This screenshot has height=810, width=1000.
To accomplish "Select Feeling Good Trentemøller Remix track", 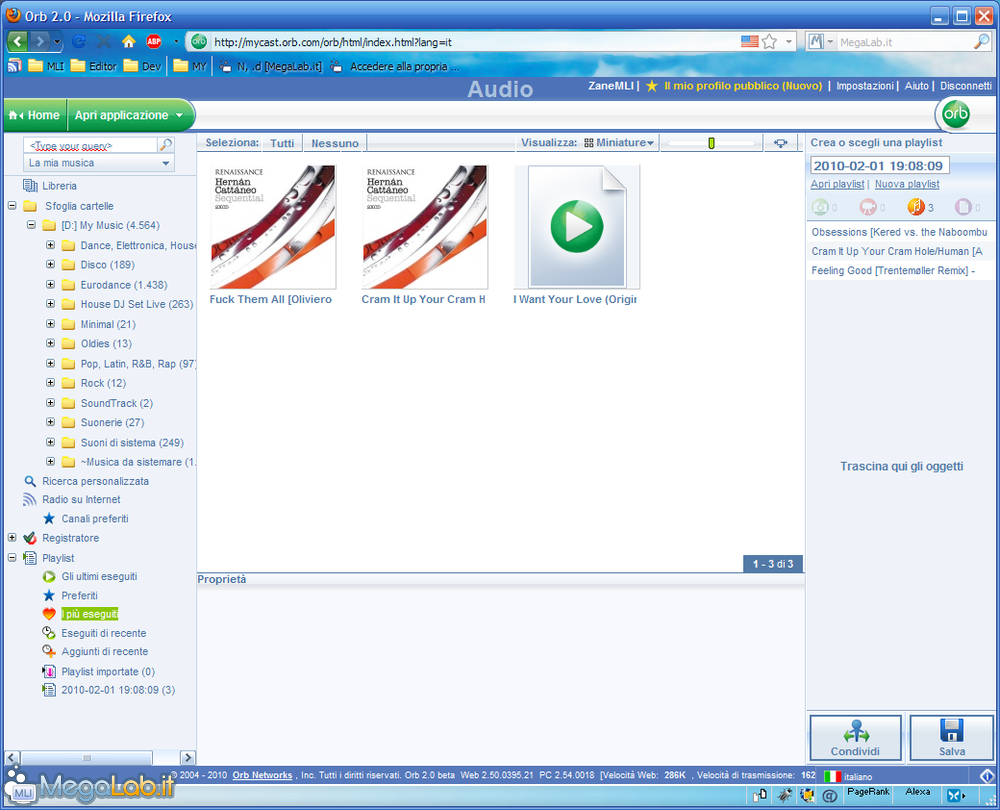I will point(899,270).
